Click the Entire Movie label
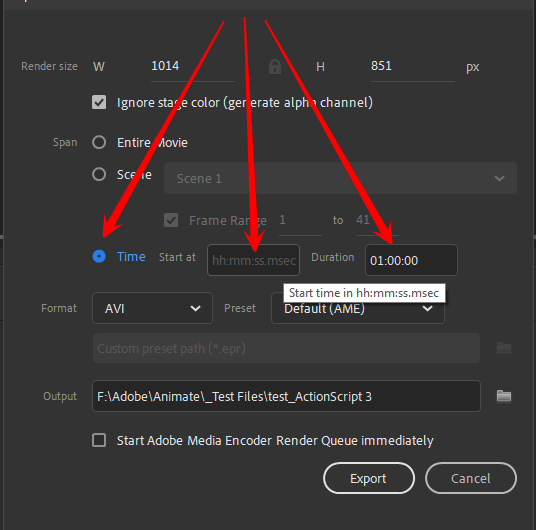 tap(152, 143)
